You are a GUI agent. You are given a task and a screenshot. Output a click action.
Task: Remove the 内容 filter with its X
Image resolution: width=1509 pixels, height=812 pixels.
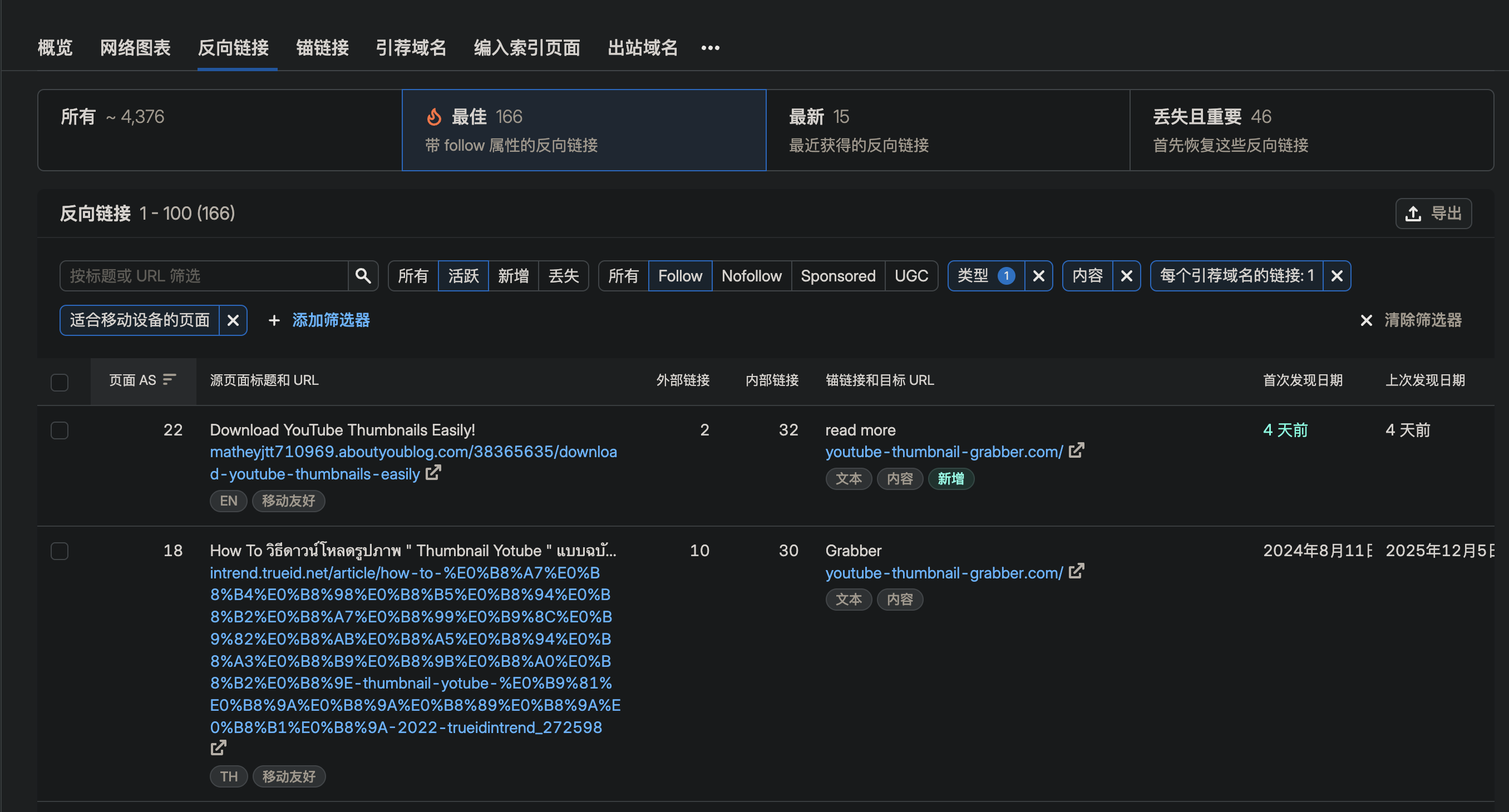[1127, 276]
